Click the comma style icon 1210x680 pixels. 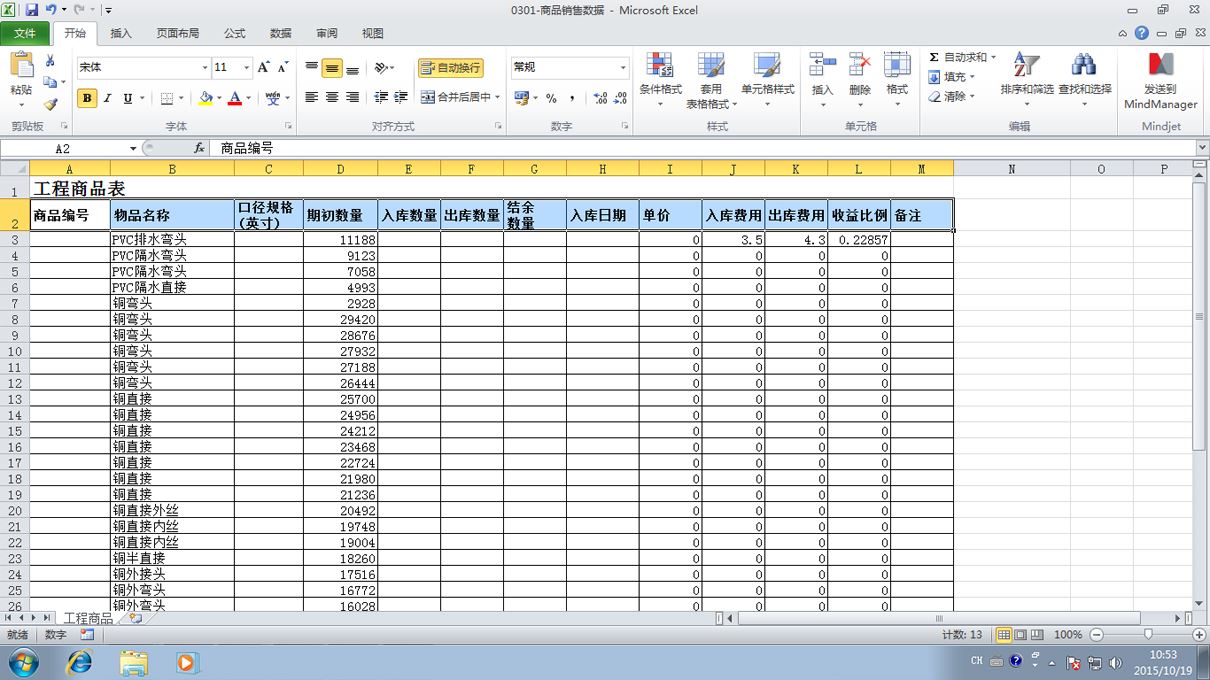572,98
